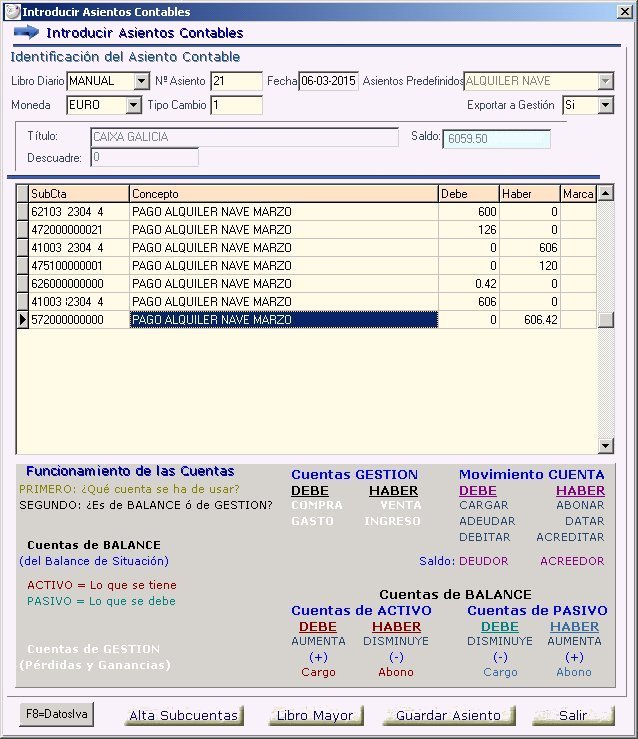
Task: Click the Nº Asiento input field
Action: (237, 81)
